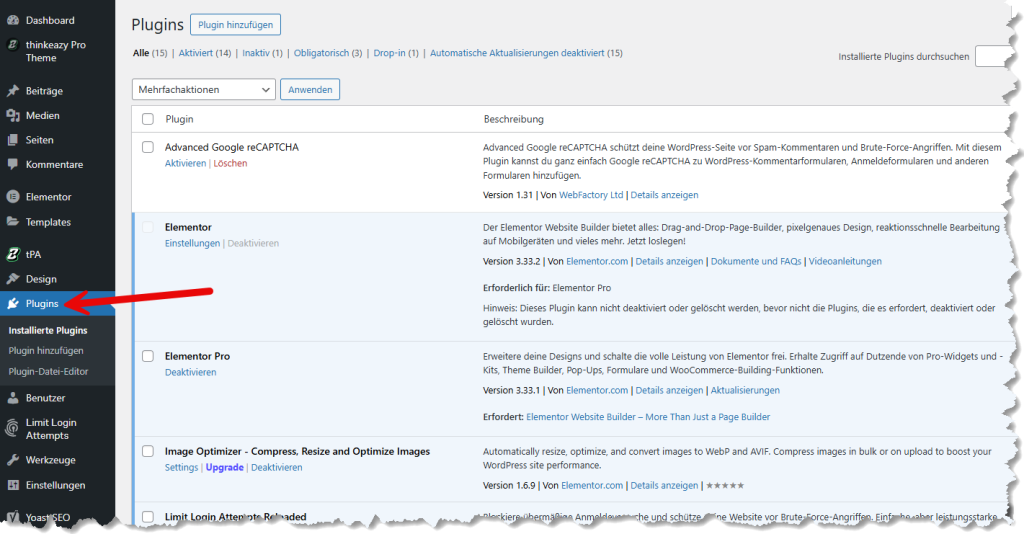
Task: Click the Werkzeuge wrench icon
Action: click(x=12, y=460)
